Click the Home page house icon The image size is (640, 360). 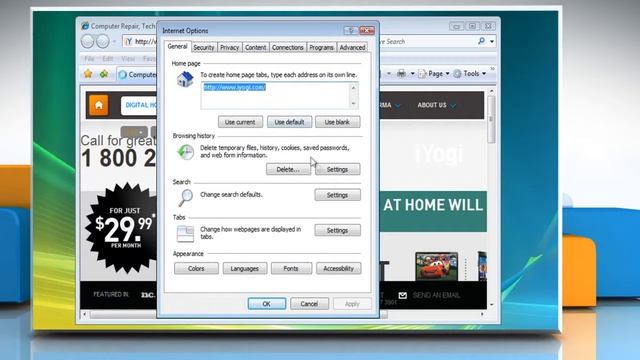click(185, 79)
